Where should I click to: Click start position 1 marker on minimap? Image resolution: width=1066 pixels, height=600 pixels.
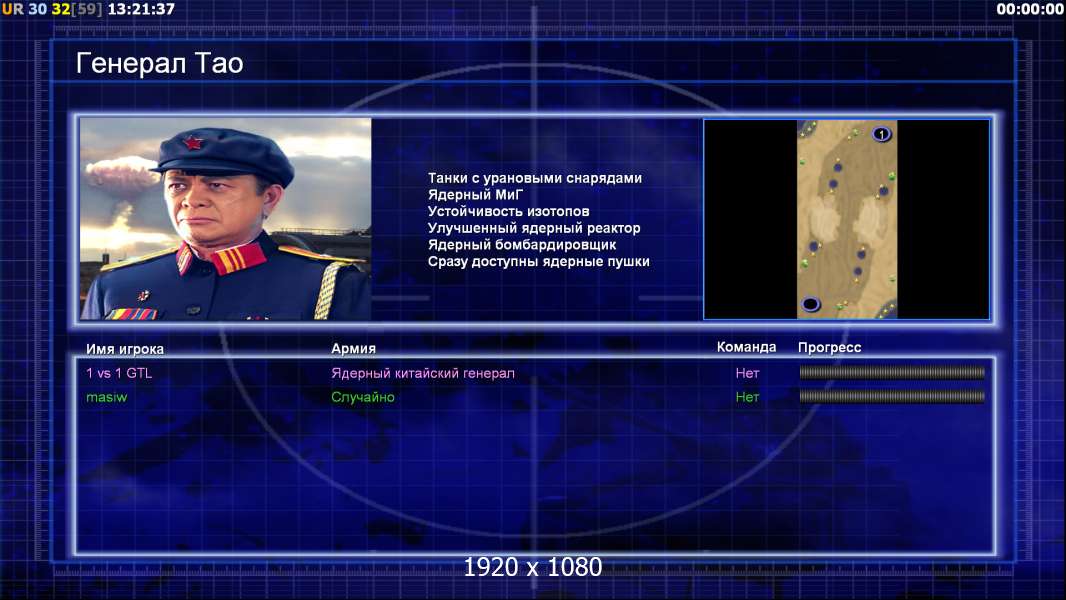click(881, 135)
